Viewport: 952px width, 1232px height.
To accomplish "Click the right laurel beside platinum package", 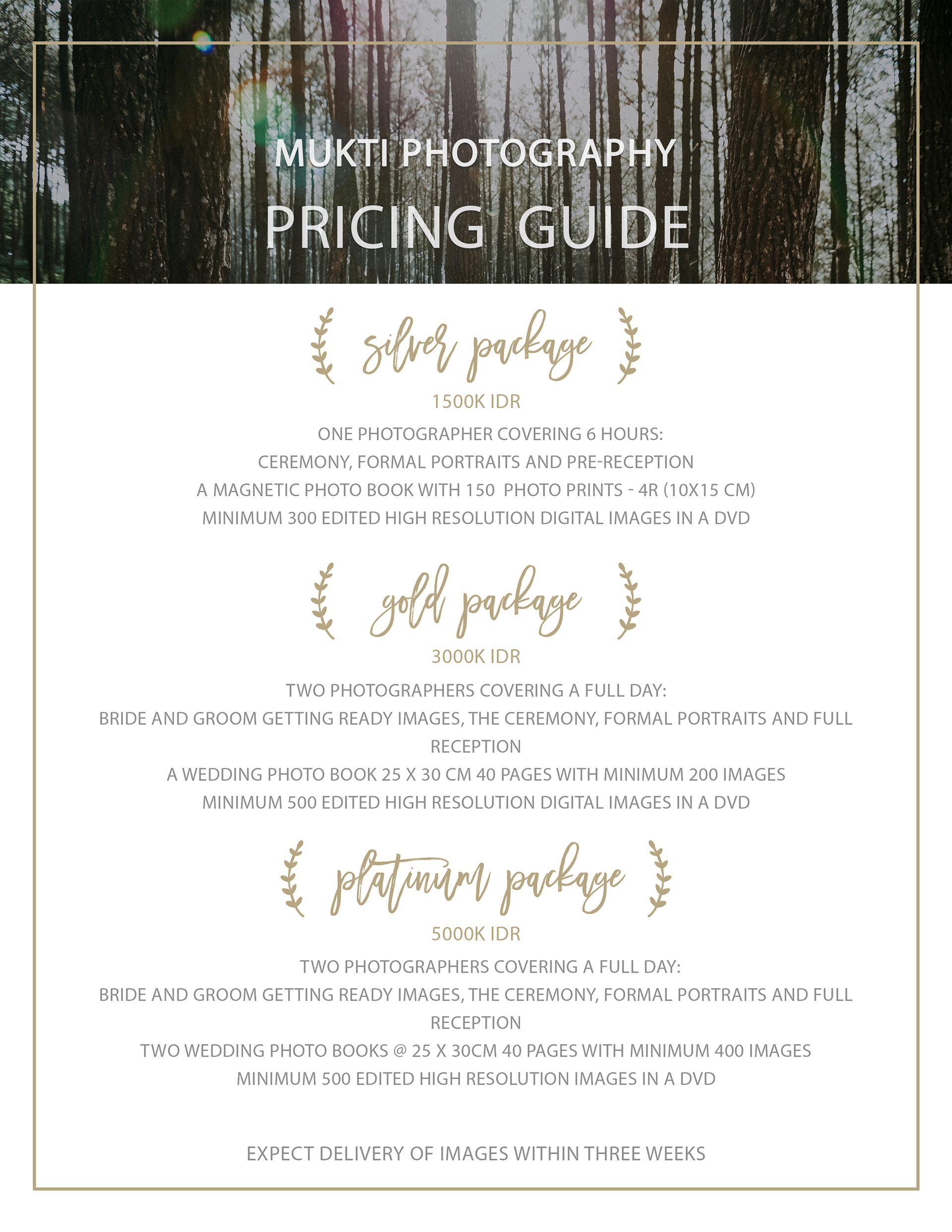I will coord(659,879).
